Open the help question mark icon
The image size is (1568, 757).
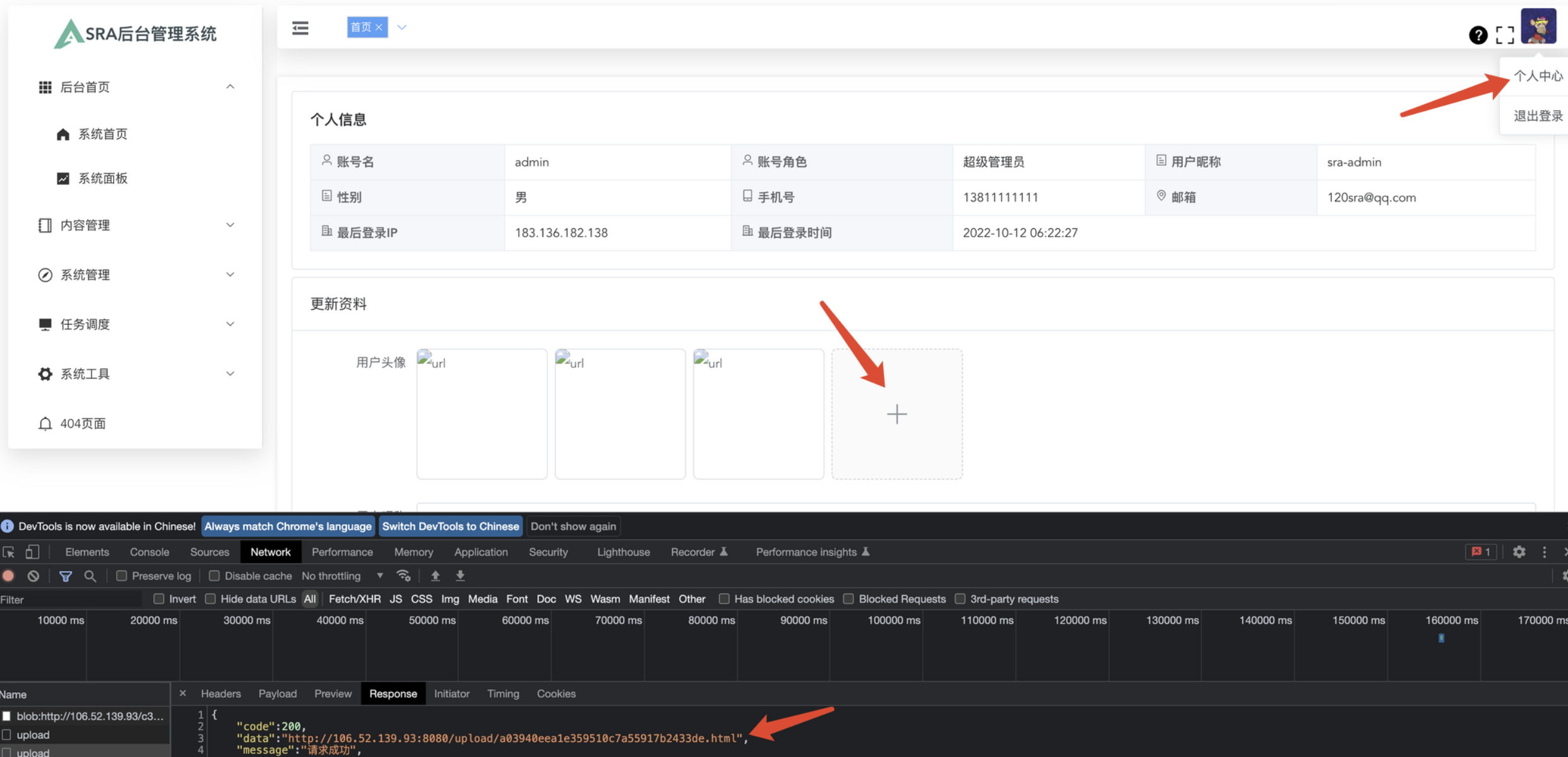pos(1478,35)
